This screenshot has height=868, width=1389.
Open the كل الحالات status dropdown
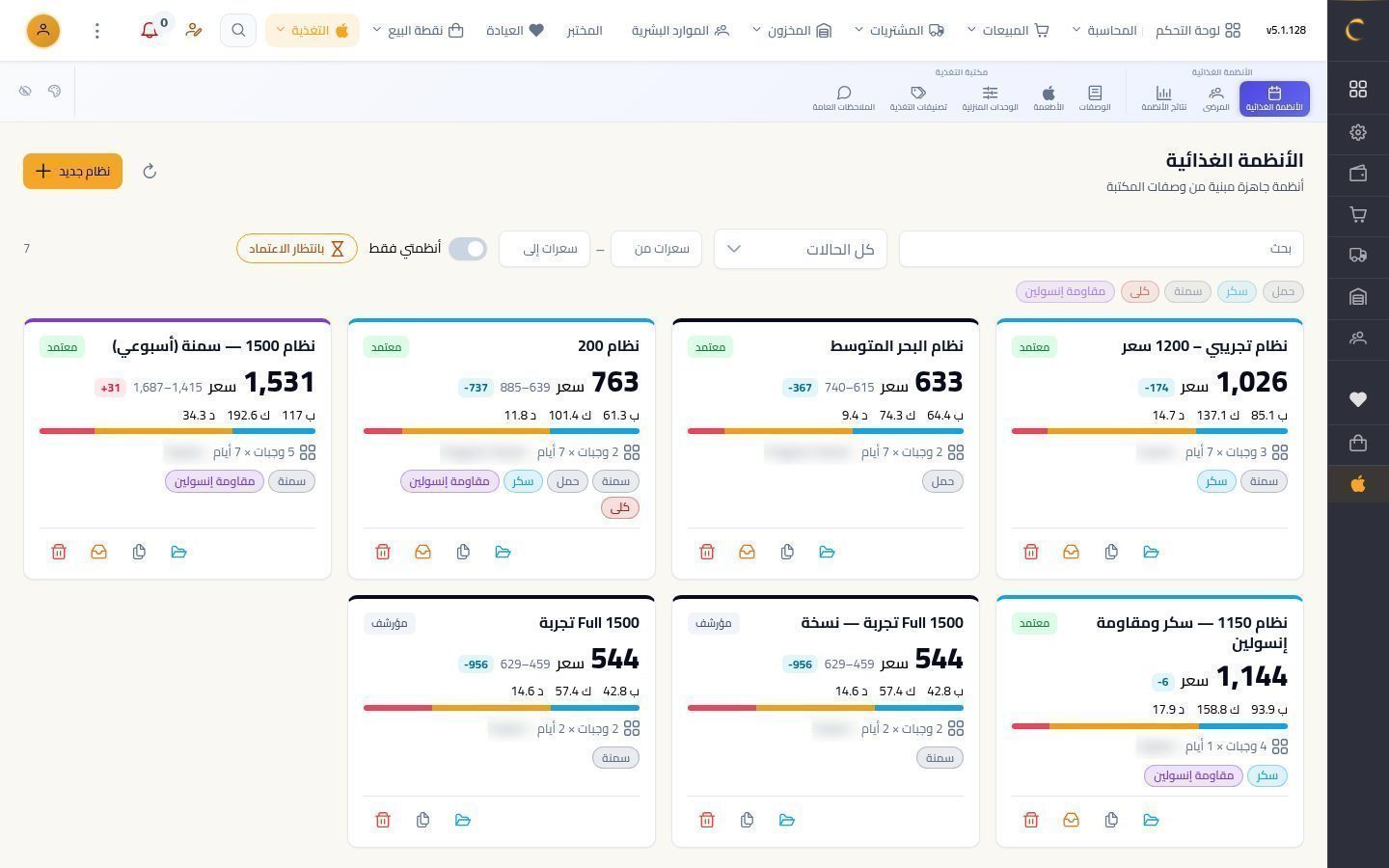click(801, 249)
